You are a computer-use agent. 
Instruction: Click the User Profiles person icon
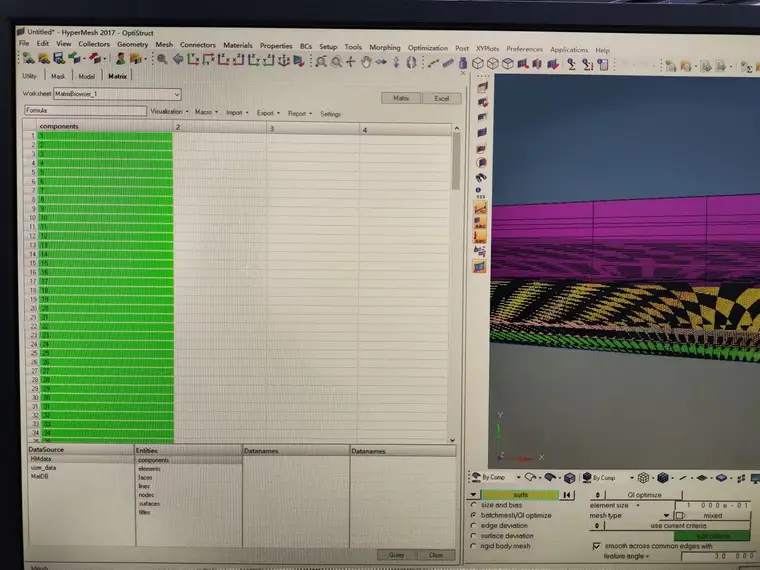(120, 59)
